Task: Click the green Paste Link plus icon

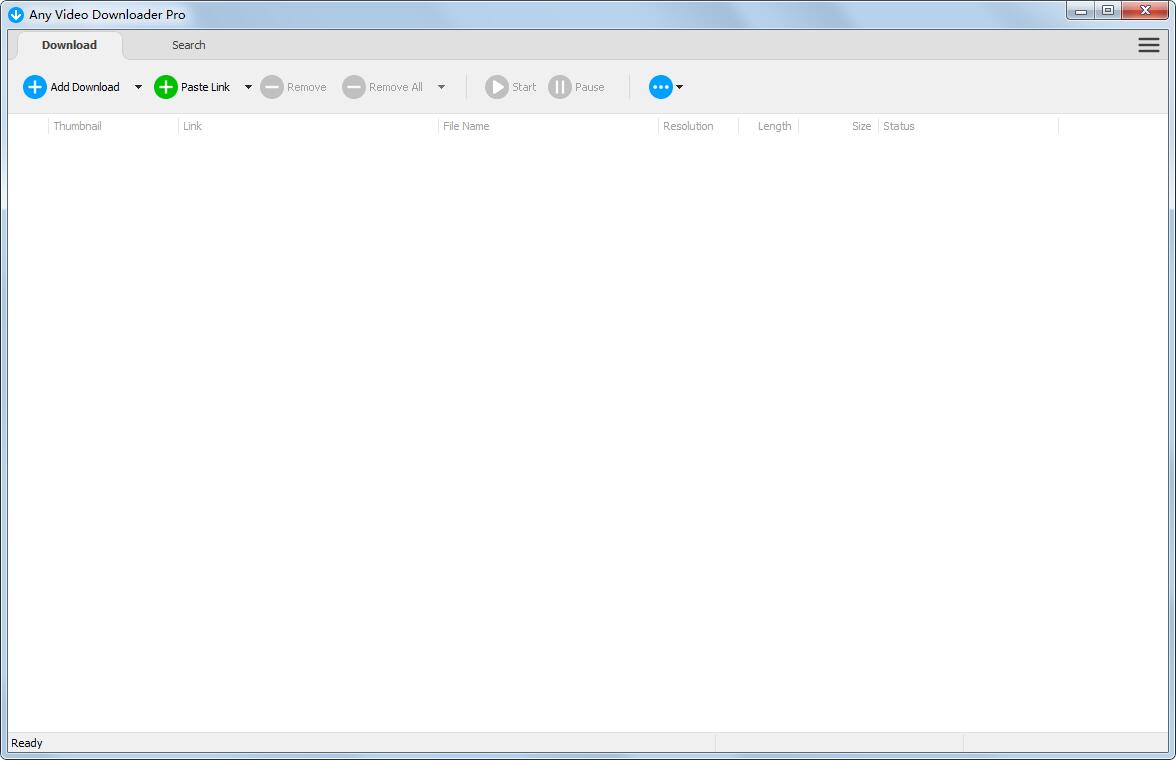Action: point(165,87)
